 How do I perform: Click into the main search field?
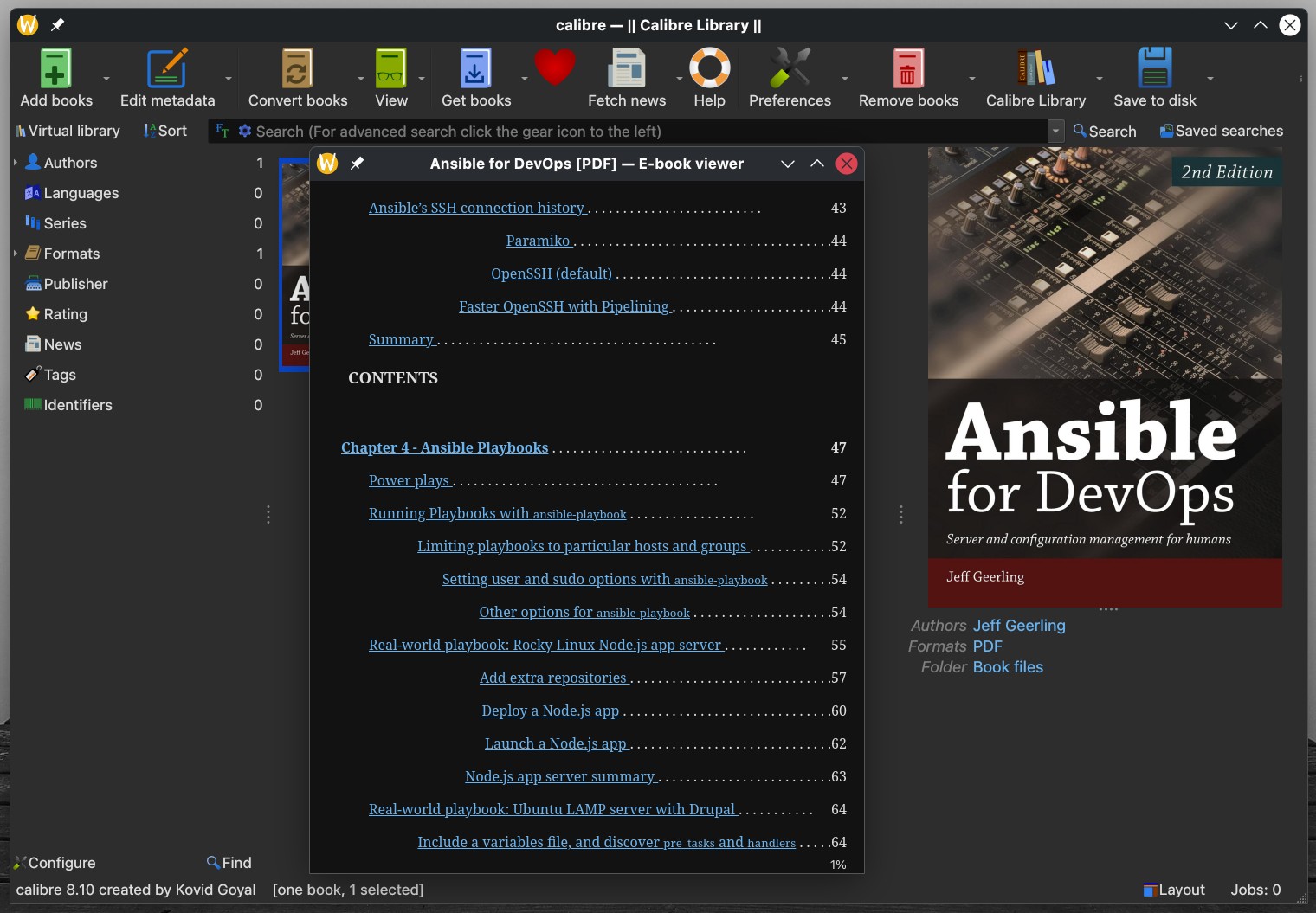click(x=649, y=132)
